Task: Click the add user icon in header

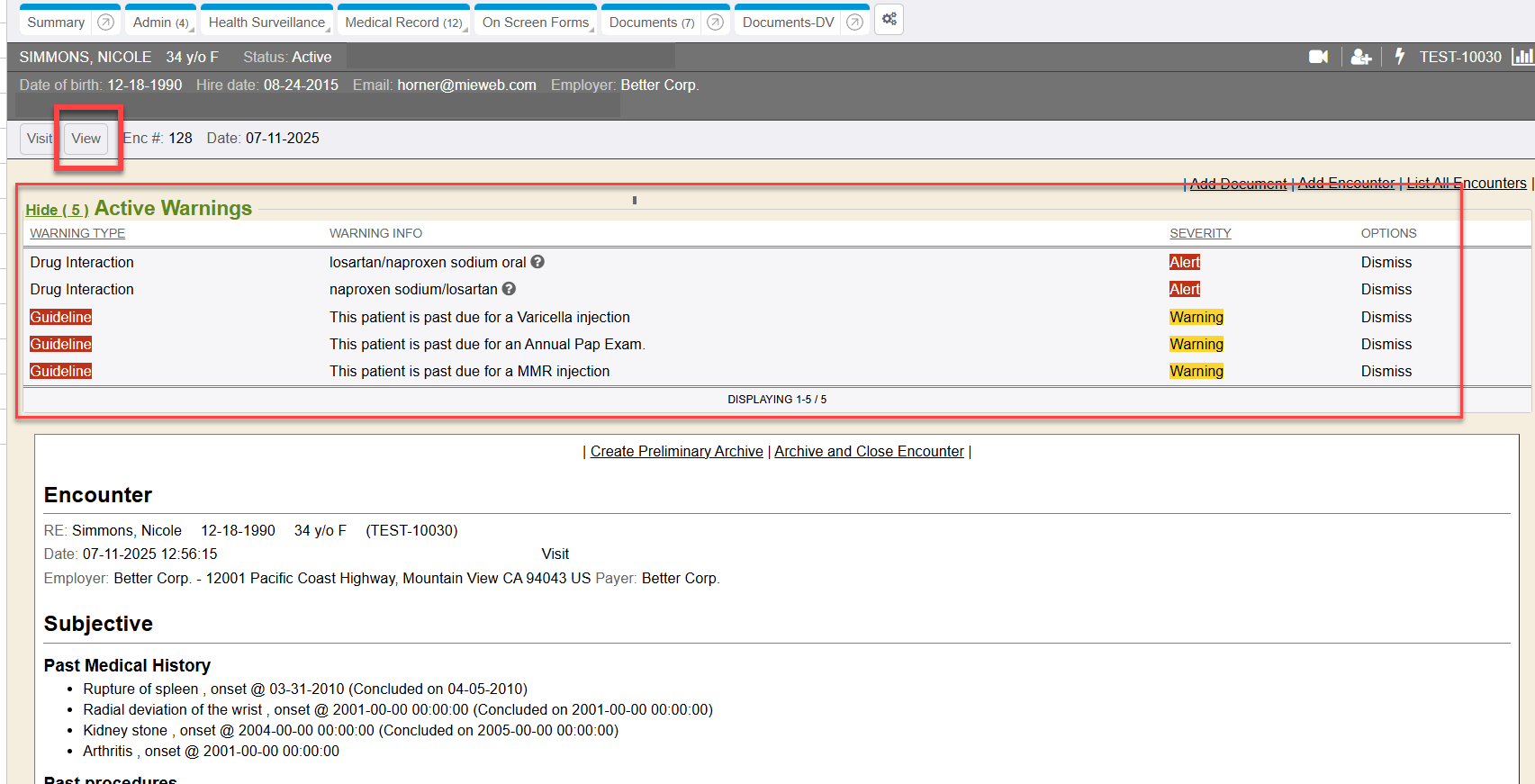Action: point(1360,57)
